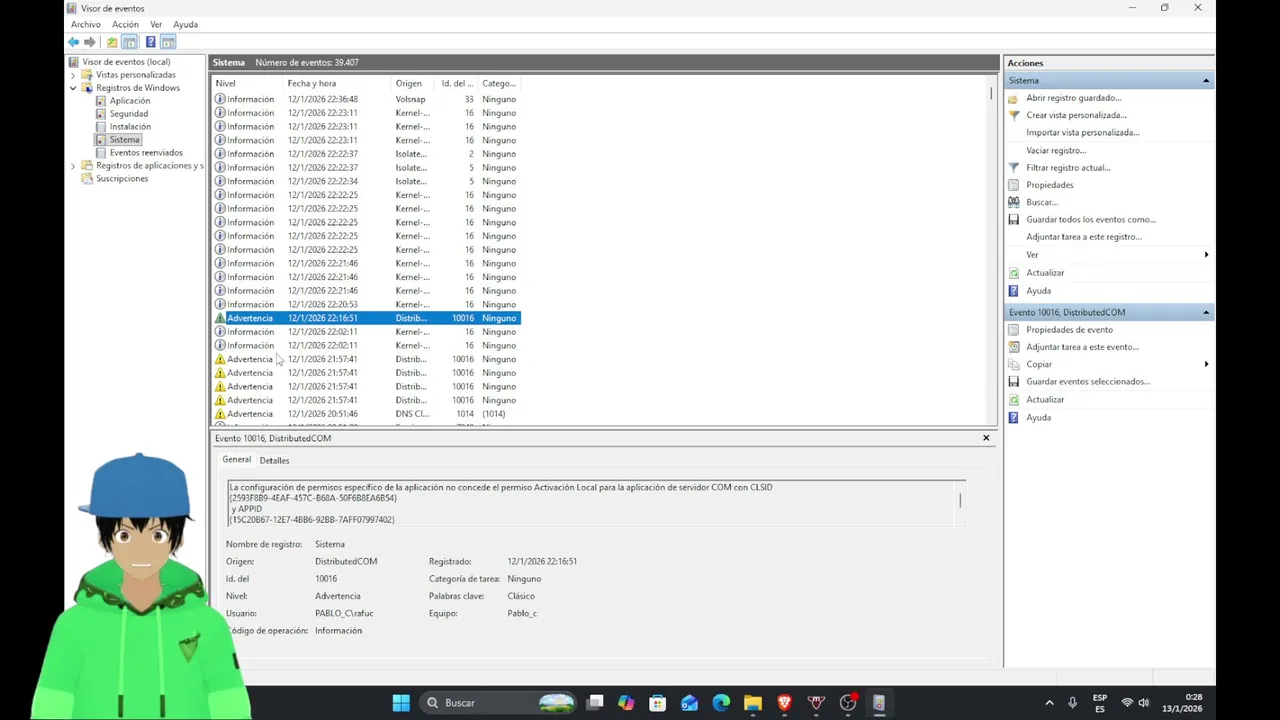Select the Instalación log
This screenshot has height=720, width=1280.
click(x=130, y=127)
